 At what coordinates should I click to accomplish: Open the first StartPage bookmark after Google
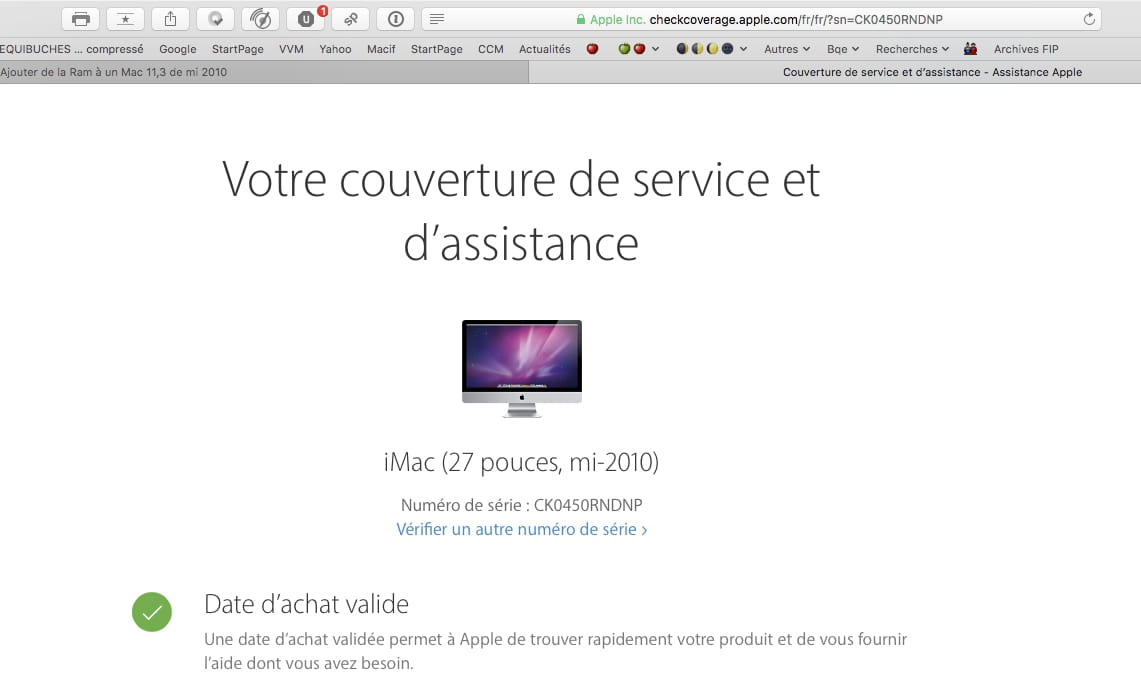237,49
